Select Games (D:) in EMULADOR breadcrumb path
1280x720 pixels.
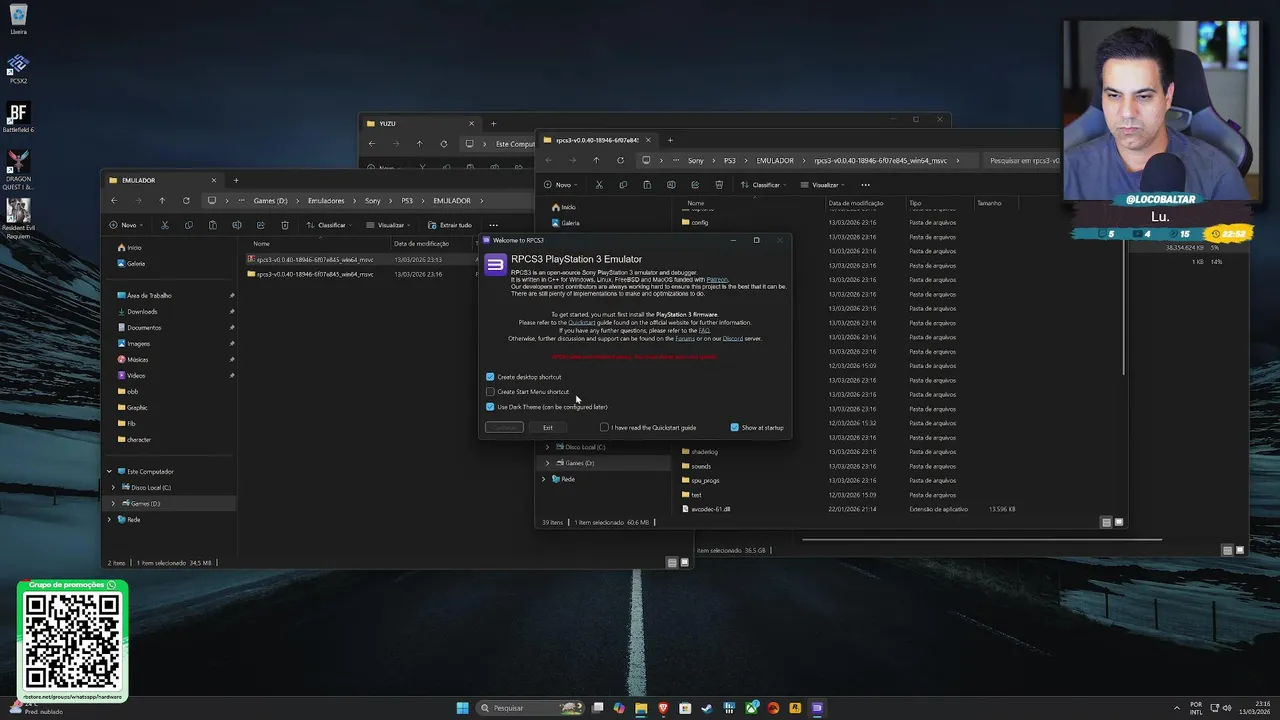click(270, 201)
